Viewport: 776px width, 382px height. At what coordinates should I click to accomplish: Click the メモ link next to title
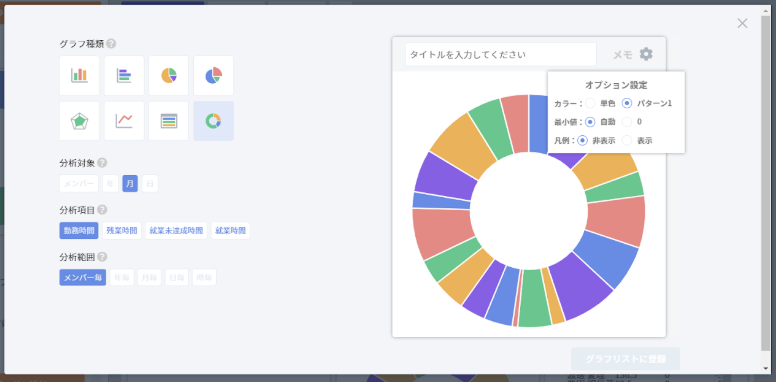point(623,55)
